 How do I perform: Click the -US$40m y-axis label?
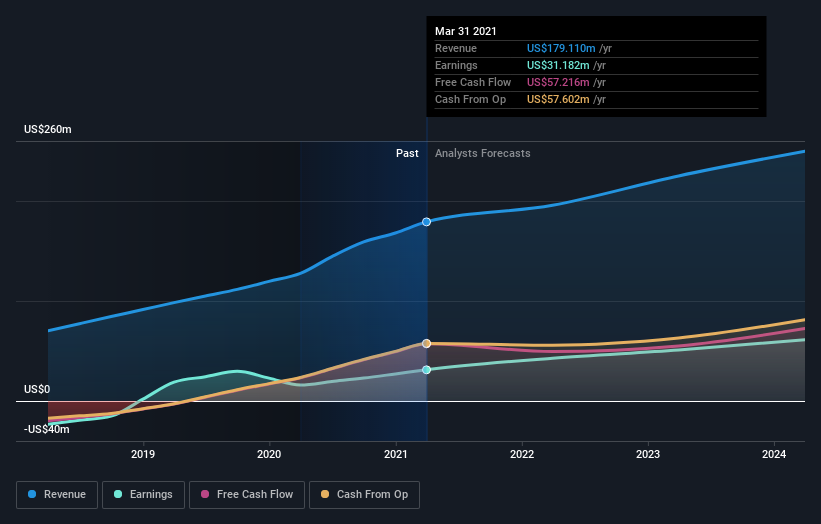point(47,429)
